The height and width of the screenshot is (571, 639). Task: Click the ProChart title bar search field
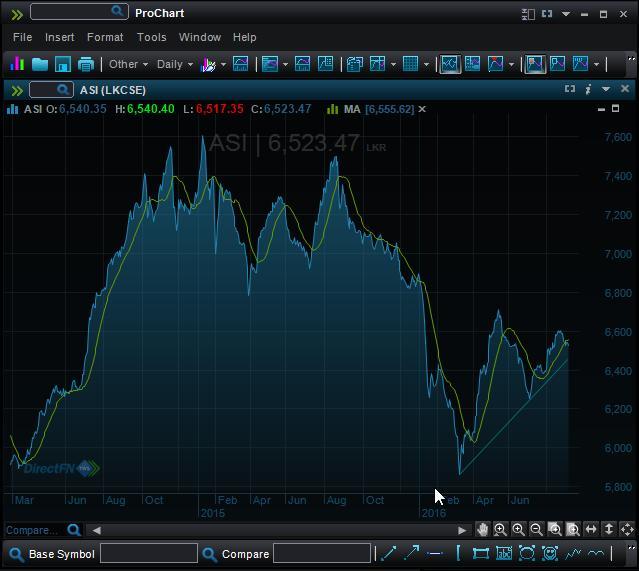79,12
